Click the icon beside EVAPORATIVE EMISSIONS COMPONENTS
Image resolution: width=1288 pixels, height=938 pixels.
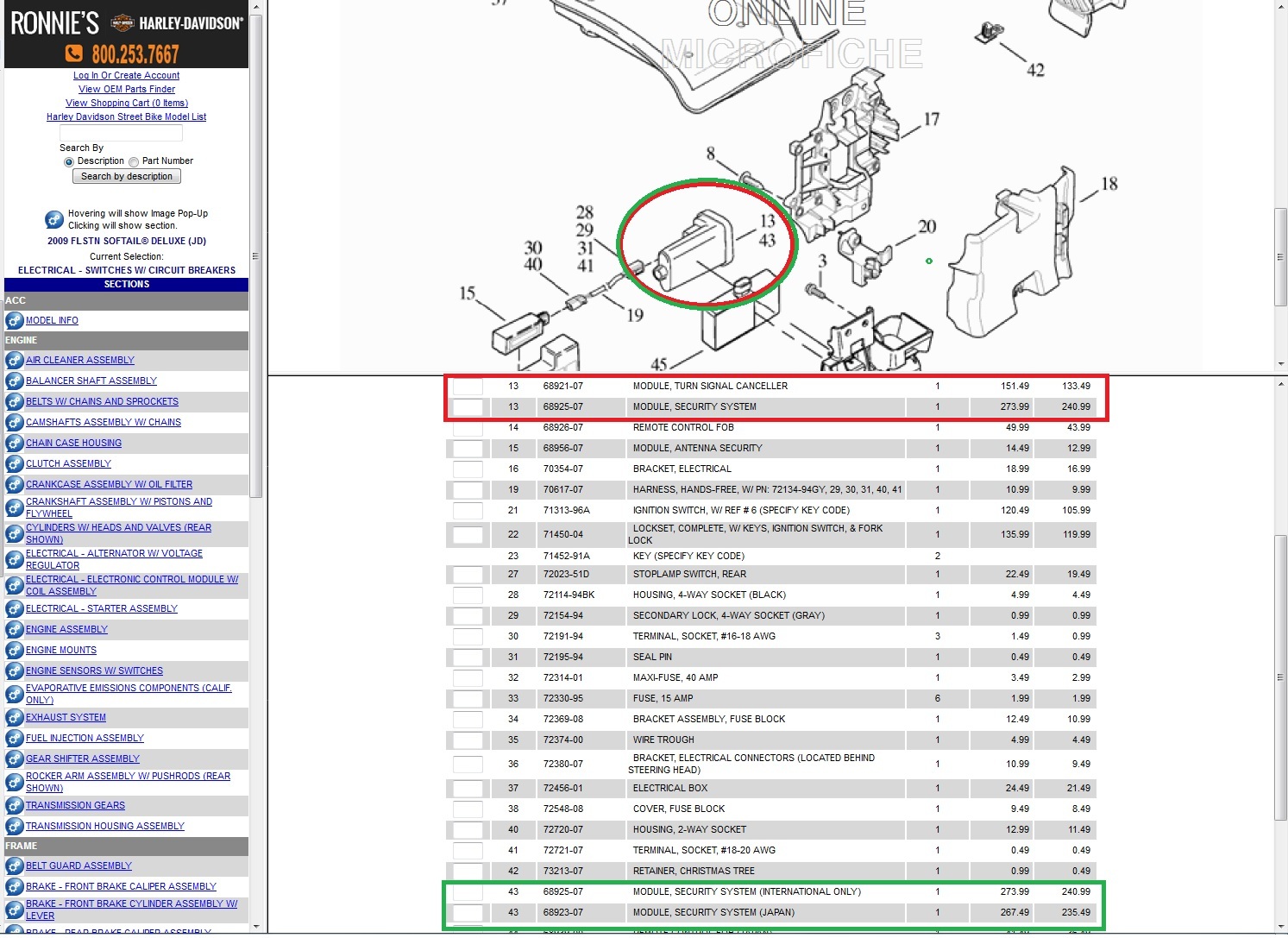coord(15,694)
